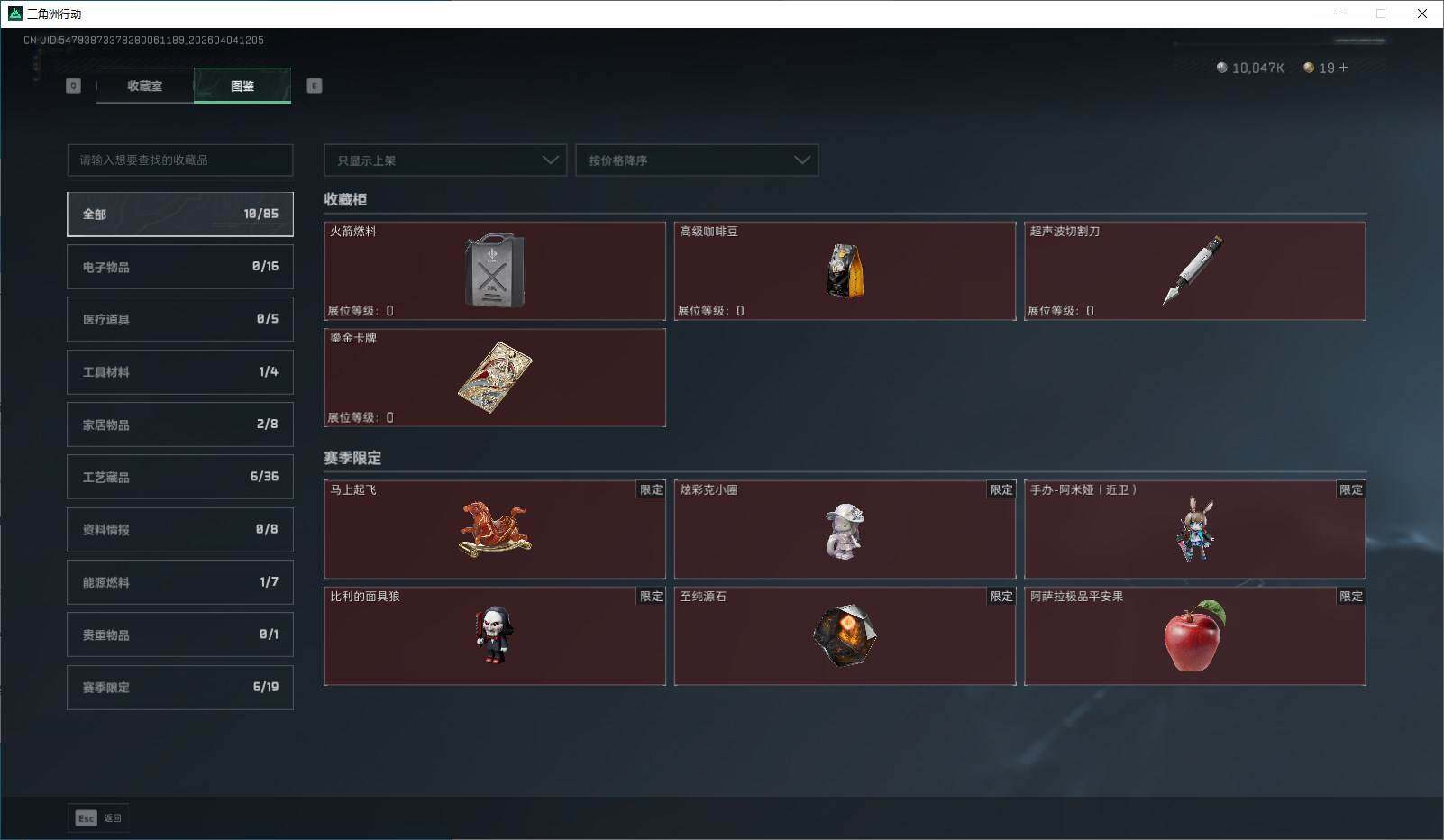Open the 按价格降序 sort dropdown

click(697, 160)
